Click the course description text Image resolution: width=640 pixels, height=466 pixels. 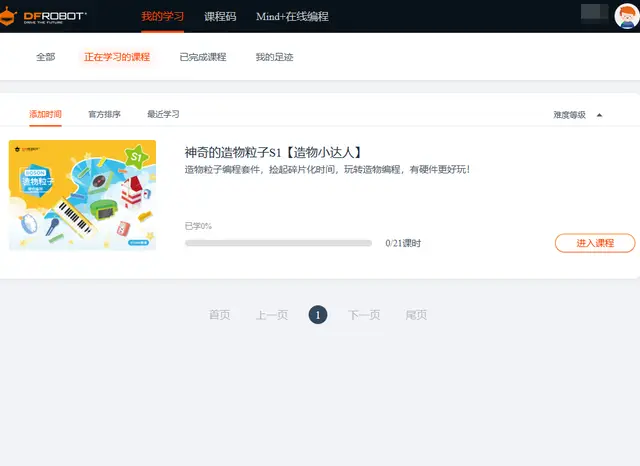(327, 169)
